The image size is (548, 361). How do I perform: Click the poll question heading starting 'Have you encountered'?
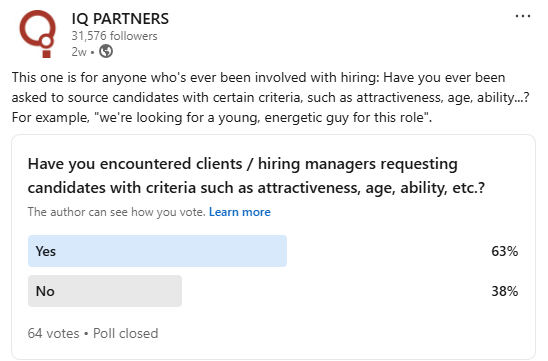[x=256, y=176]
